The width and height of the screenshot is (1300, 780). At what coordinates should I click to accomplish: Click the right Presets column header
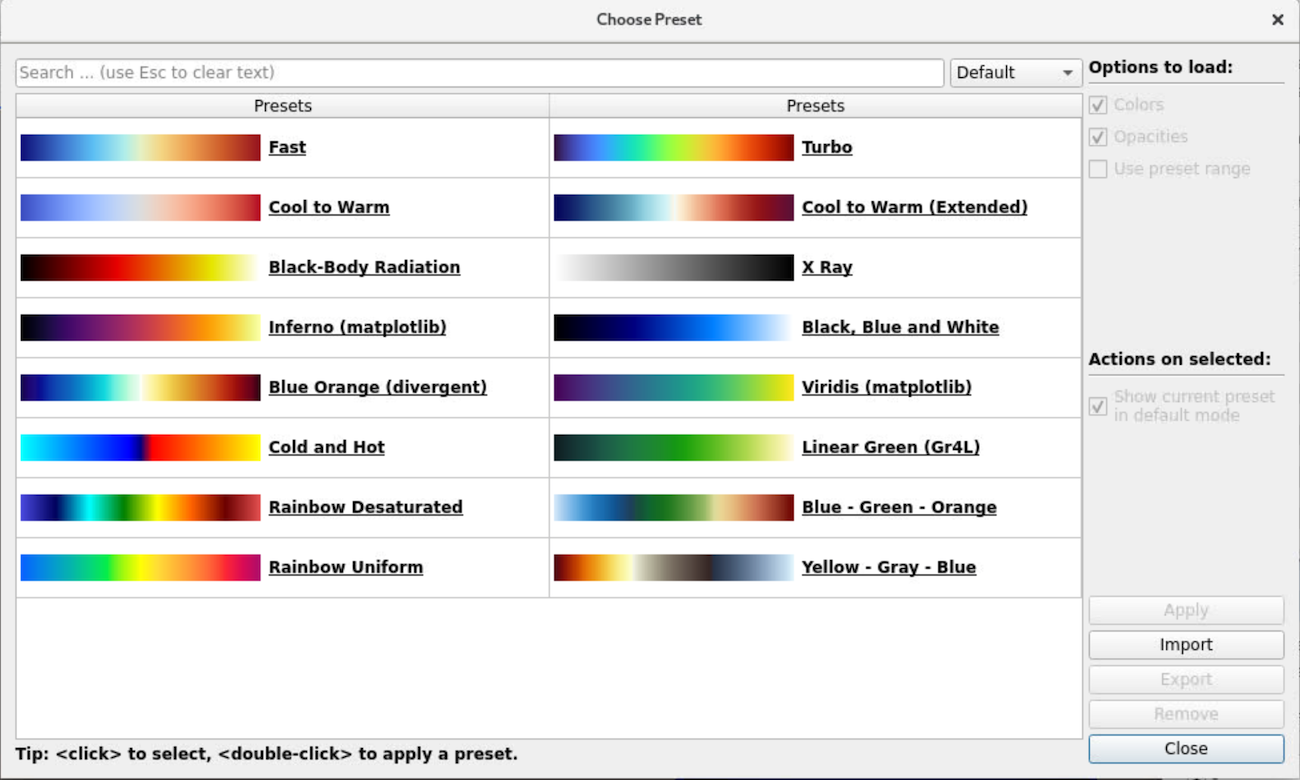(x=815, y=106)
